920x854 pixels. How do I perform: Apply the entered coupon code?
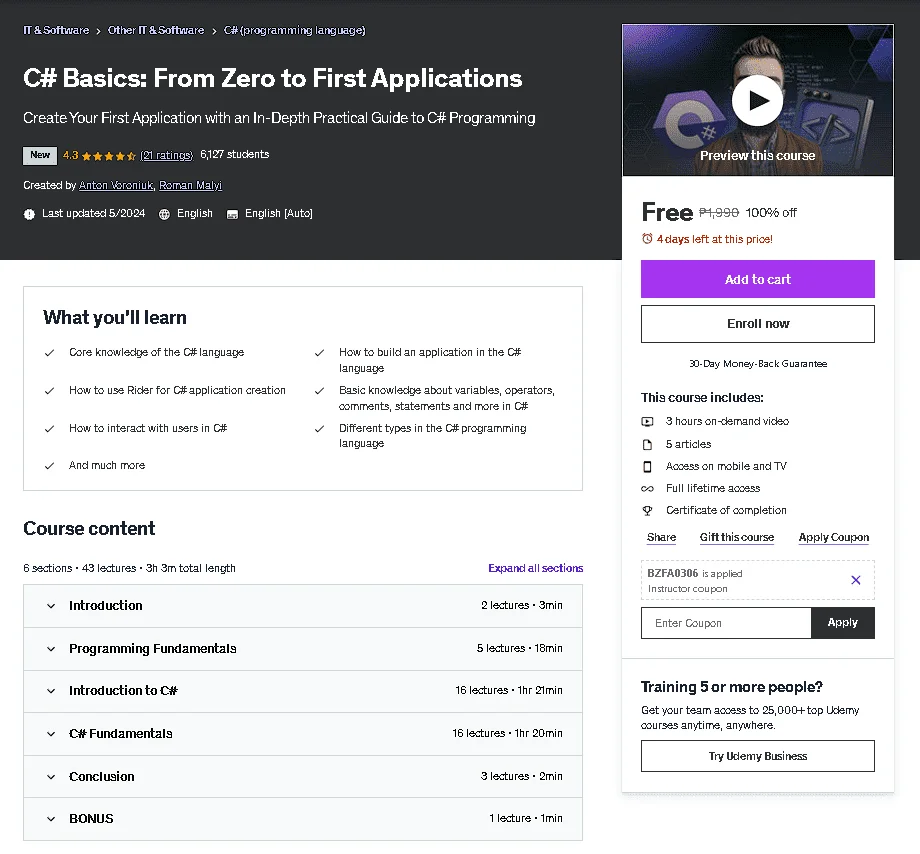(843, 623)
